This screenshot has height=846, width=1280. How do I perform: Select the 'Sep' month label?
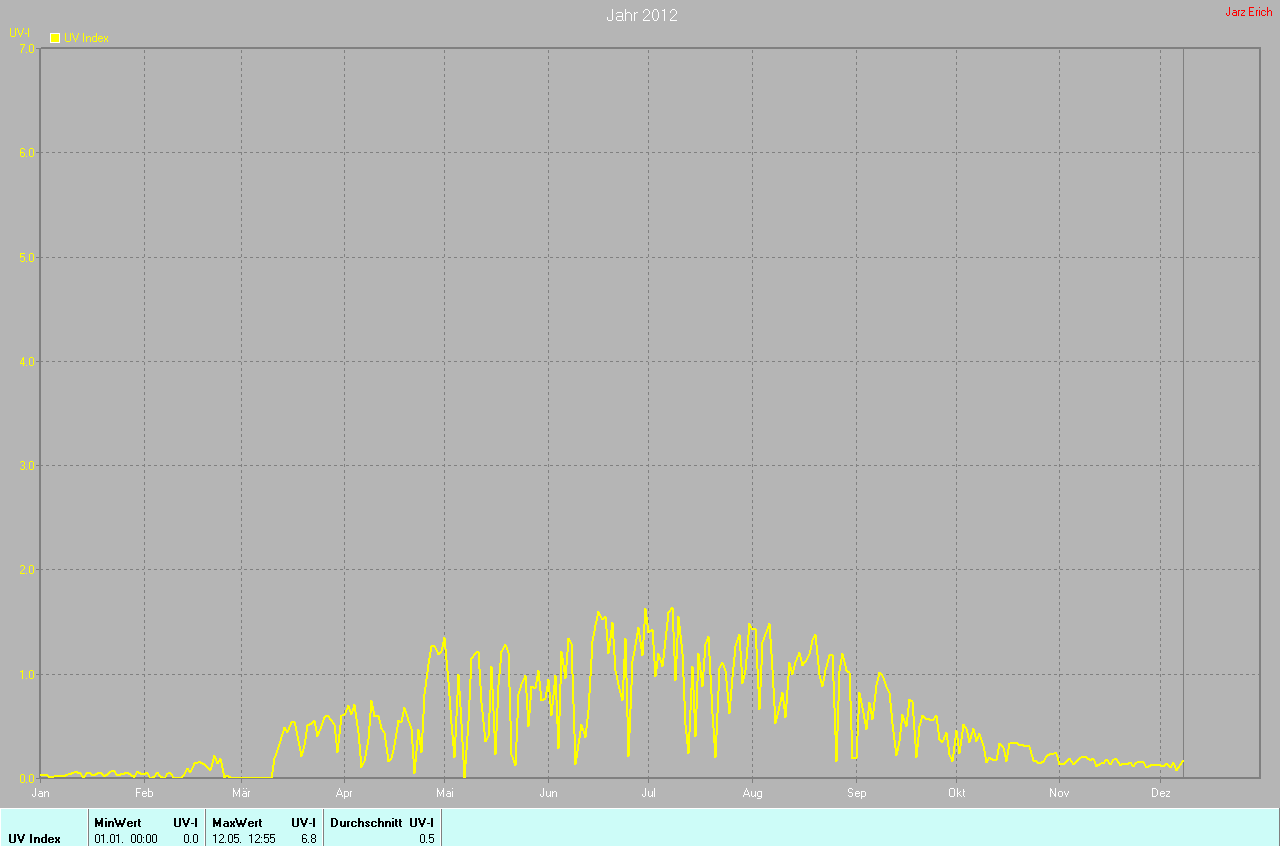pos(856,793)
